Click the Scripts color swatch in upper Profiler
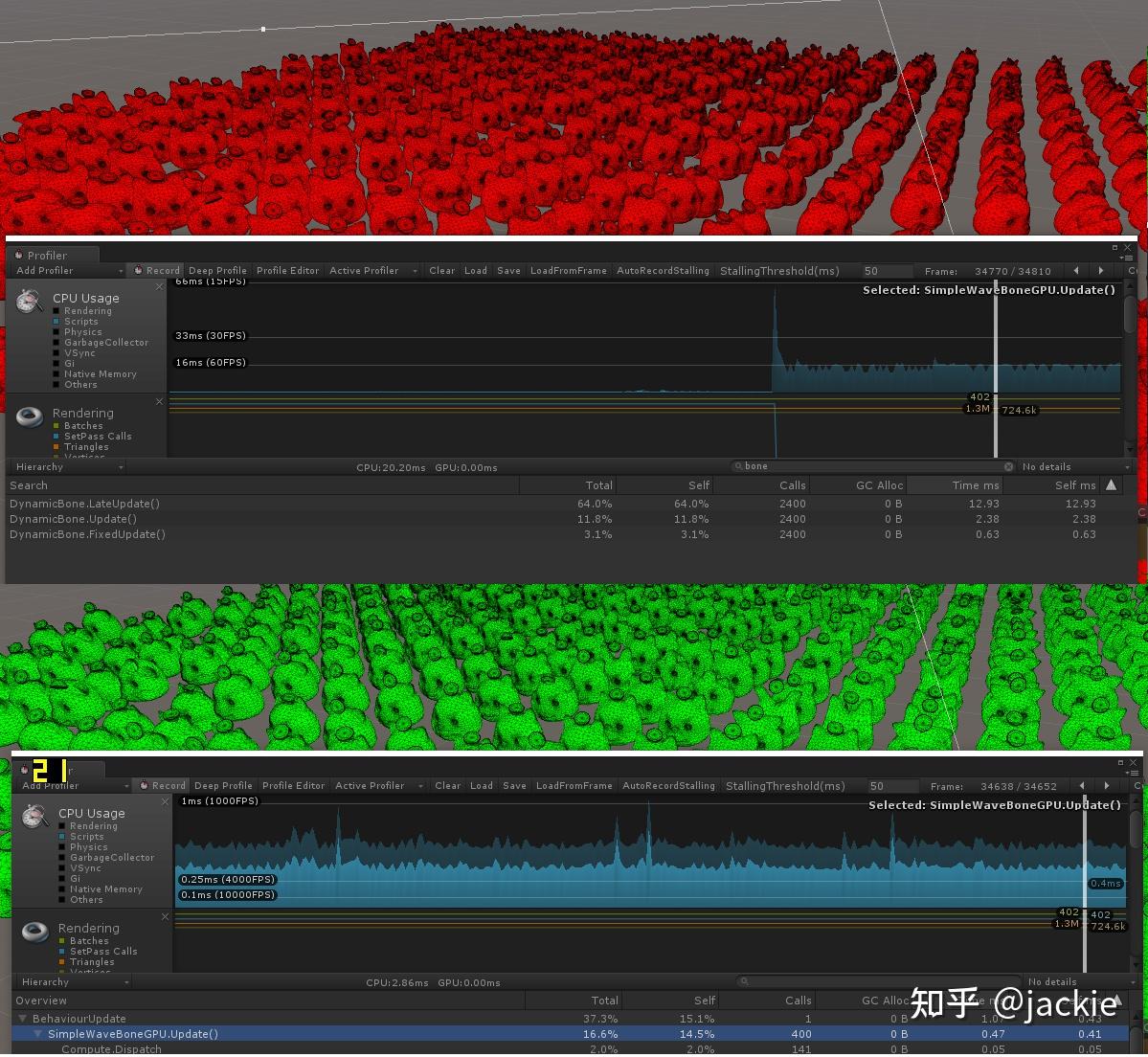Screen dimensions: 1148x1057 [56, 322]
